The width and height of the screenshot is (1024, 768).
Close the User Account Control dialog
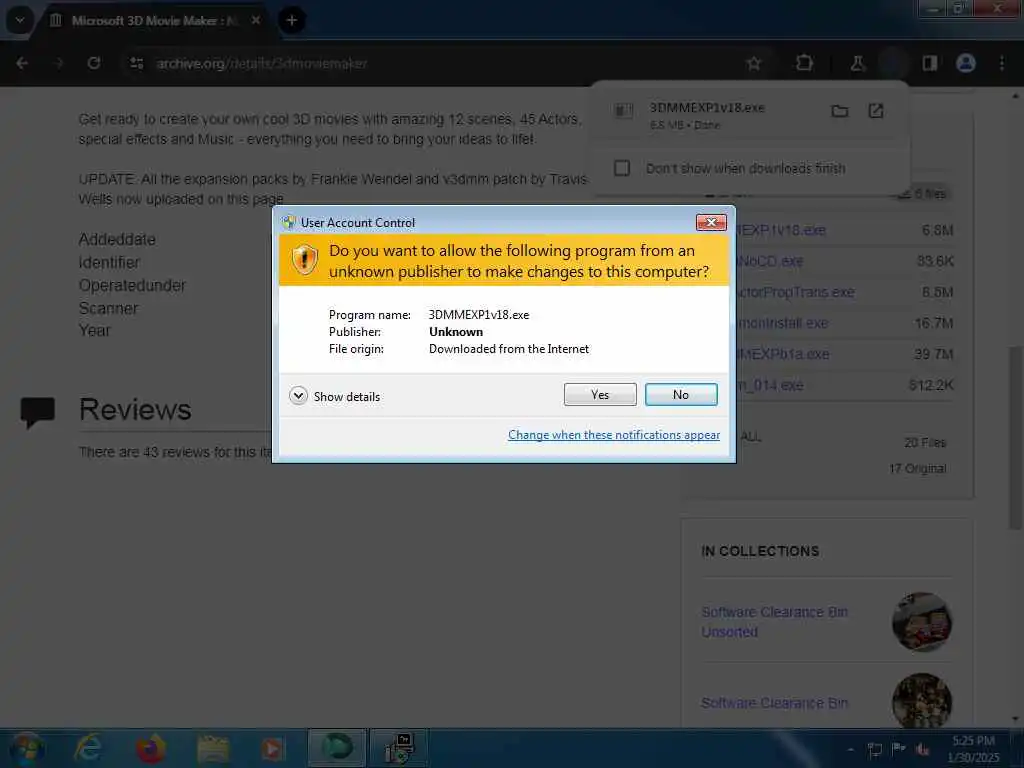click(x=711, y=223)
